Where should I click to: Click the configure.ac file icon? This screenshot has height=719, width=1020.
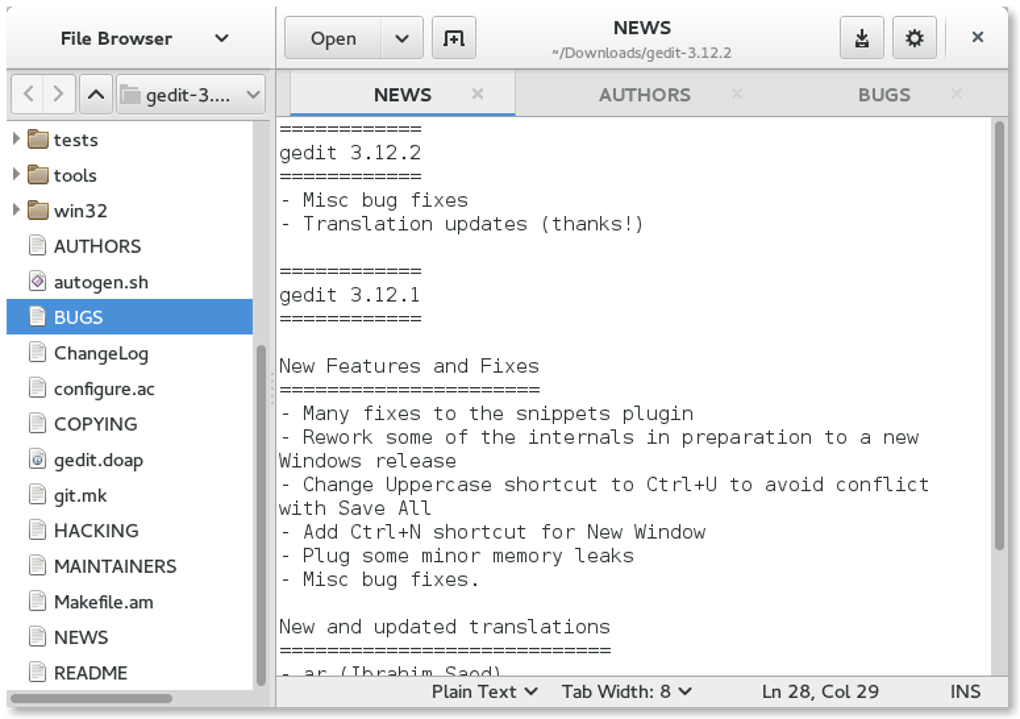pyautogui.click(x=38, y=388)
